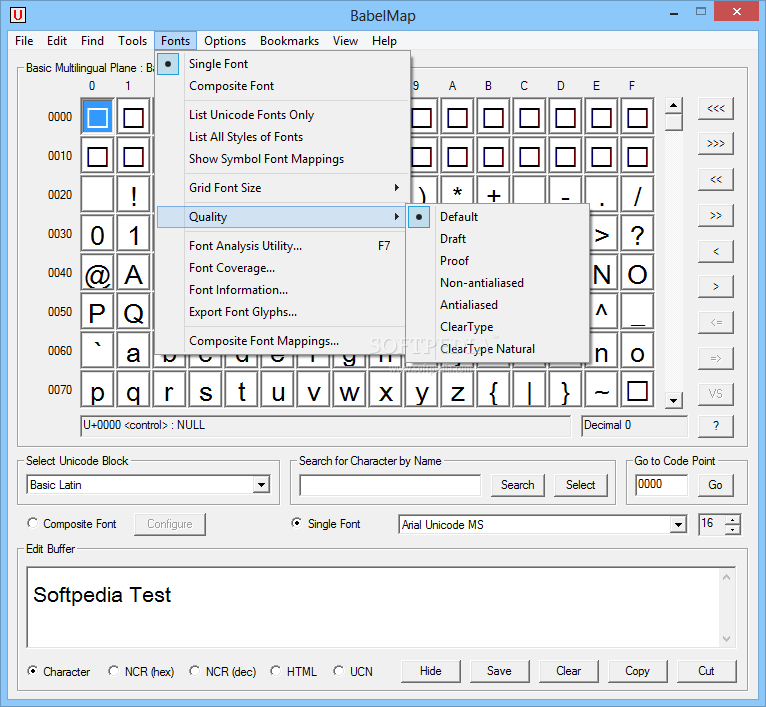Expand the Grid Font Size submenu
This screenshot has height=707, width=766.
click(282, 188)
